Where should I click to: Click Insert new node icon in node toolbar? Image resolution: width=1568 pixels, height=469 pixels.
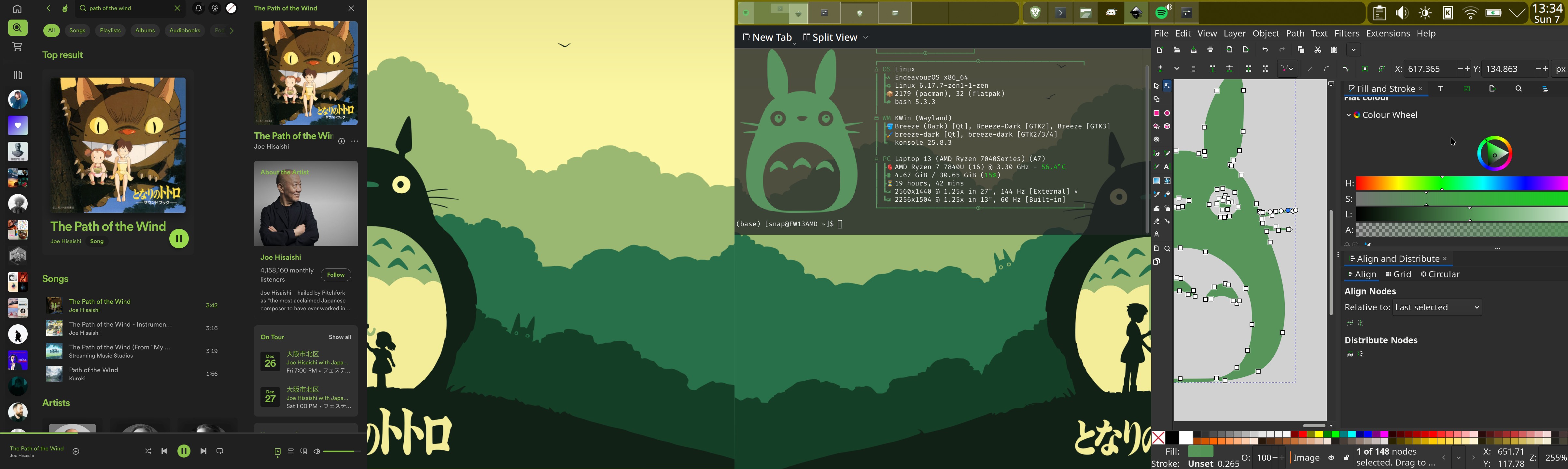(x=1161, y=69)
